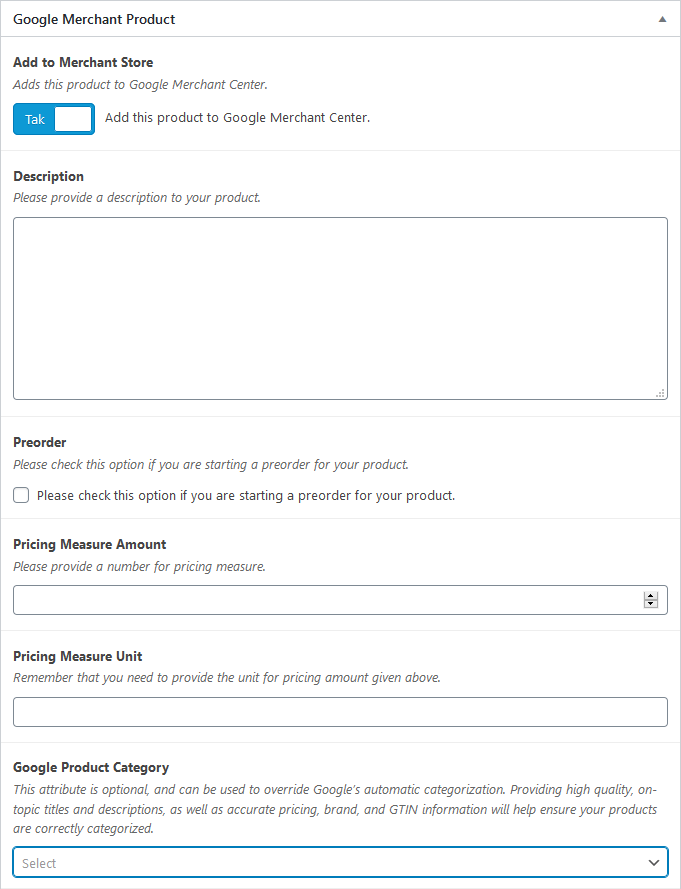The width and height of the screenshot is (681, 889).
Task: Click the bold 'Description' field label
Action: [48, 176]
